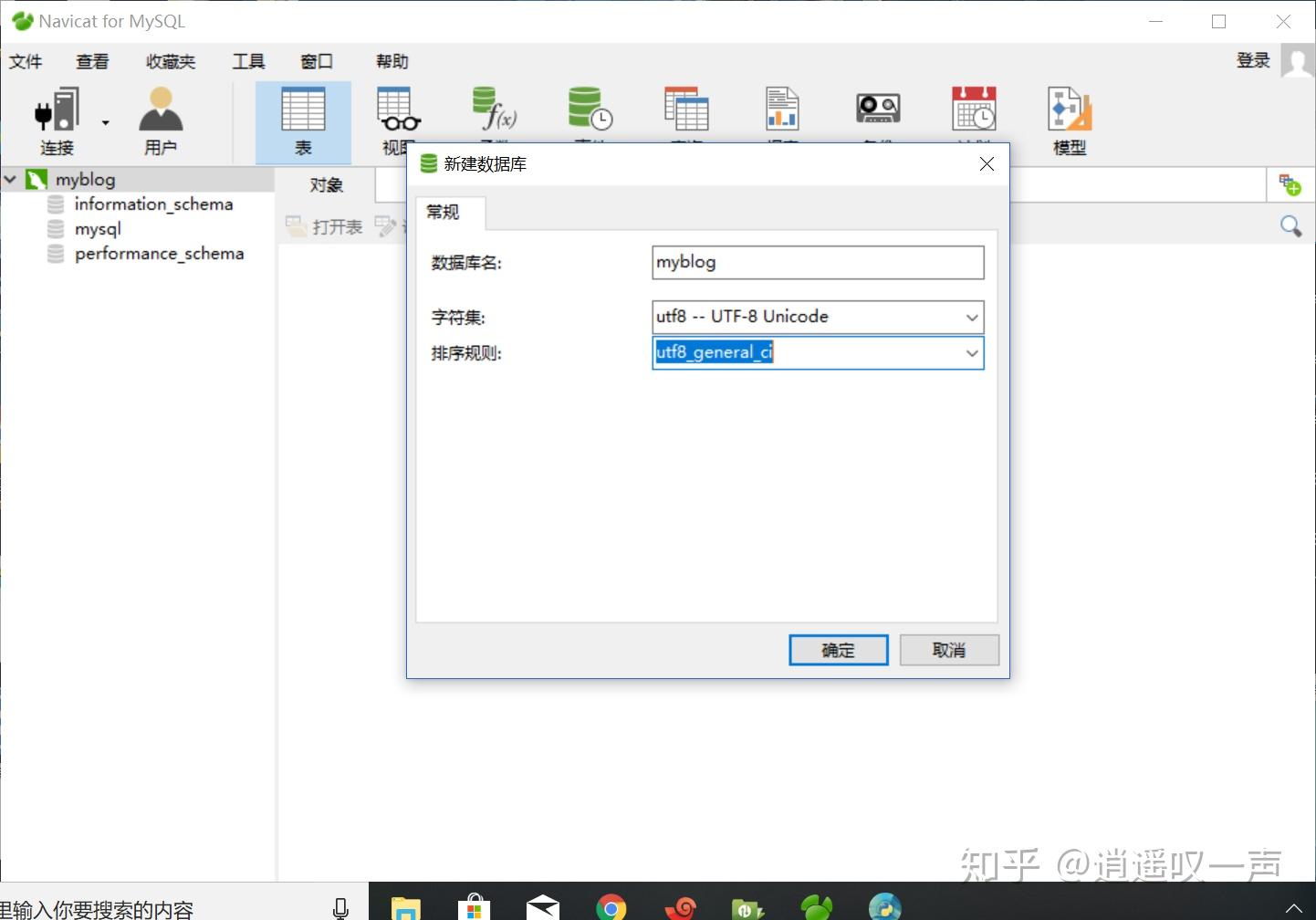This screenshot has width=1316, height=920.
Task: Click the search magnifier icon
Action: [1290, 225]
